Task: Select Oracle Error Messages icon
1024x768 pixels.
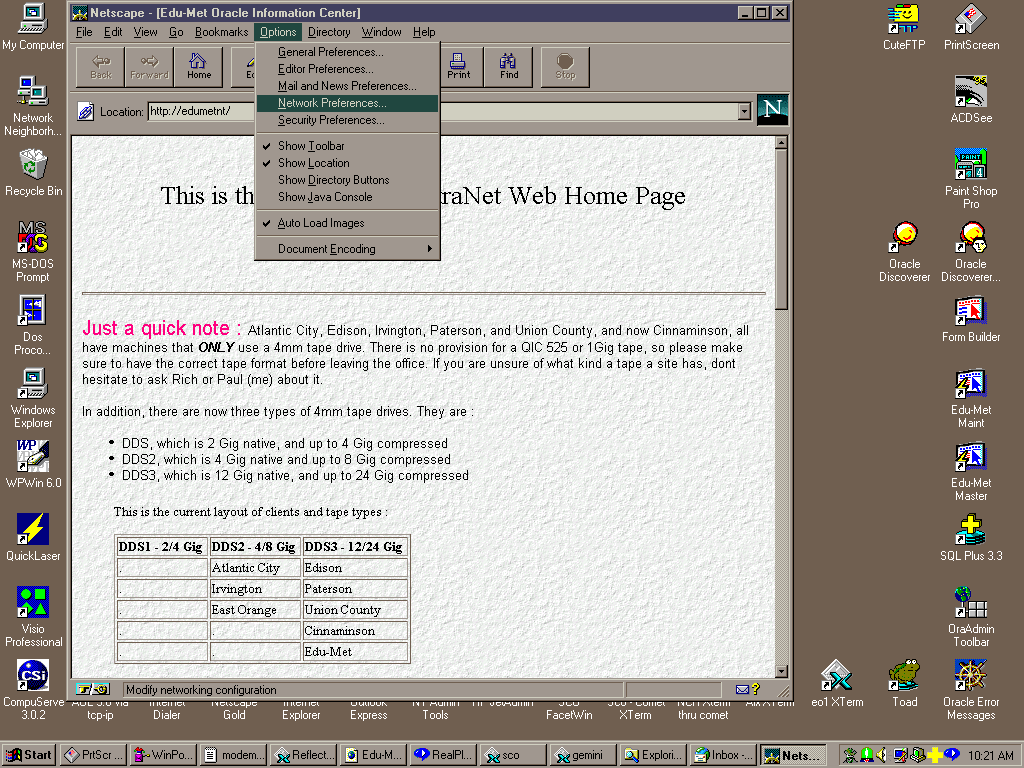Action: coord(971,690)
